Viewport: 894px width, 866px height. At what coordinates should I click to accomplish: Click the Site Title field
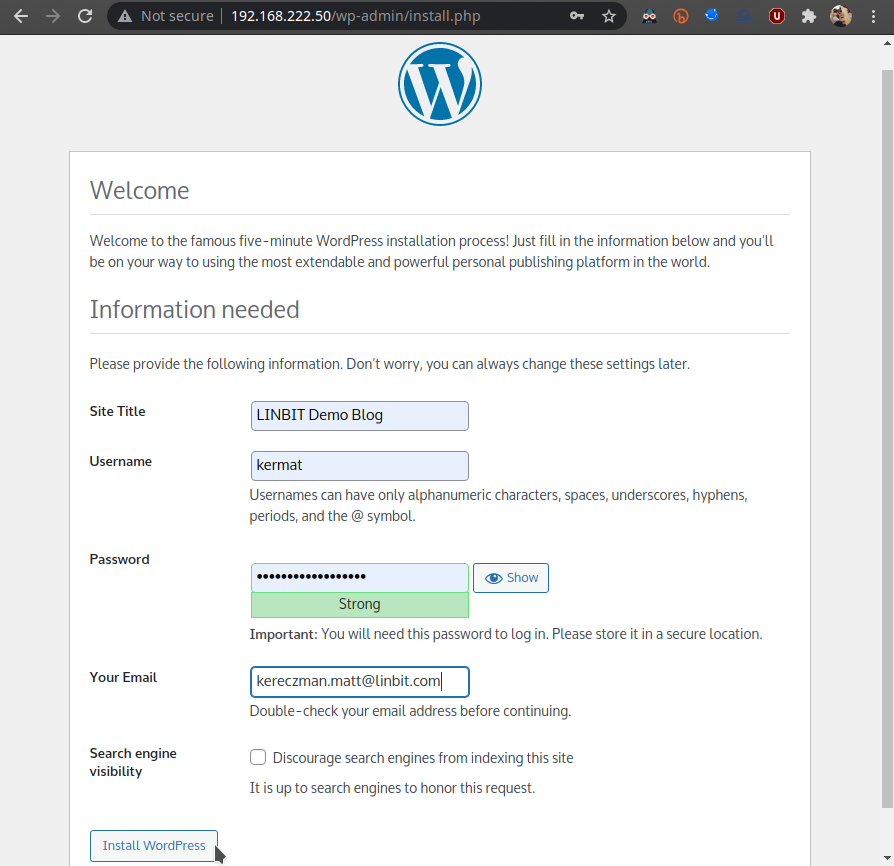point(360,416)
